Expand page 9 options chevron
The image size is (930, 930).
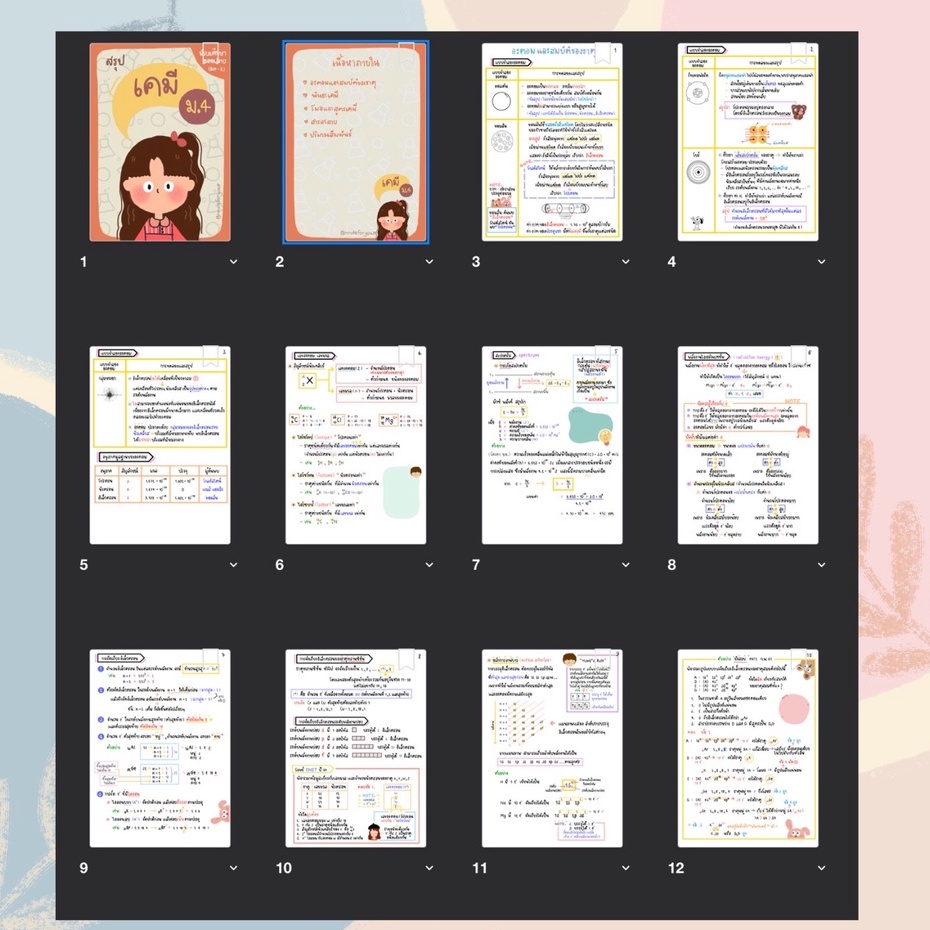click(x=234, y=868)
